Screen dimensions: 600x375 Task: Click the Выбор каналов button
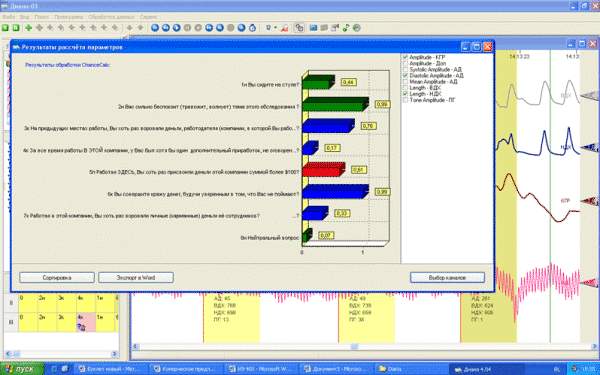point(447,278)
